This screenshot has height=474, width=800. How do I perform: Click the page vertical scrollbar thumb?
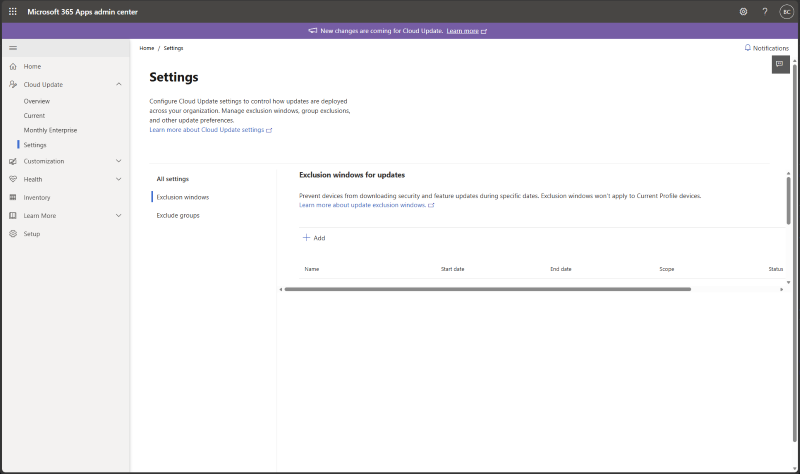794,253
